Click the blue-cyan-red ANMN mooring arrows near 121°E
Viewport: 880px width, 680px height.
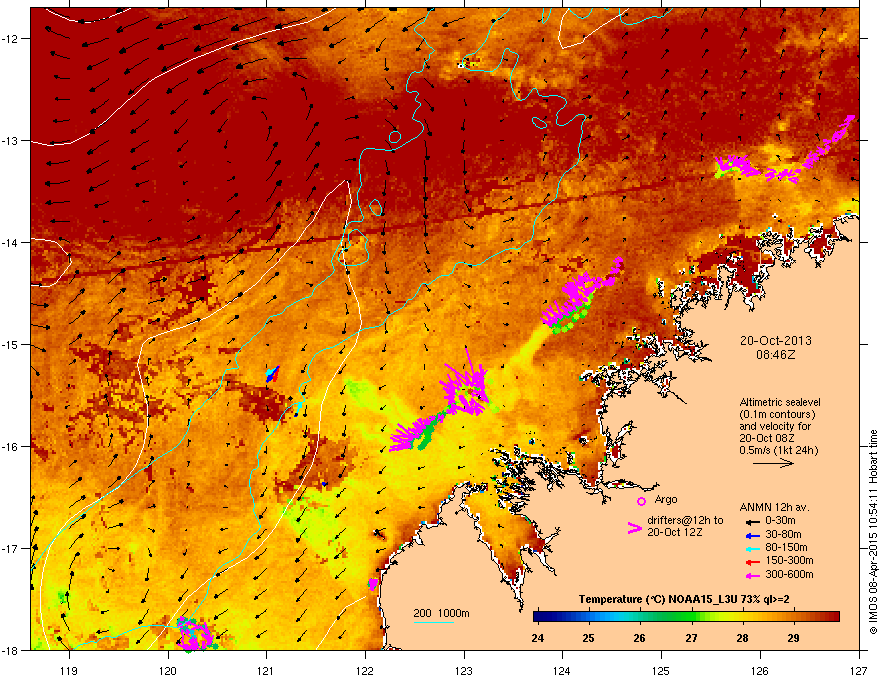(273, 374)
